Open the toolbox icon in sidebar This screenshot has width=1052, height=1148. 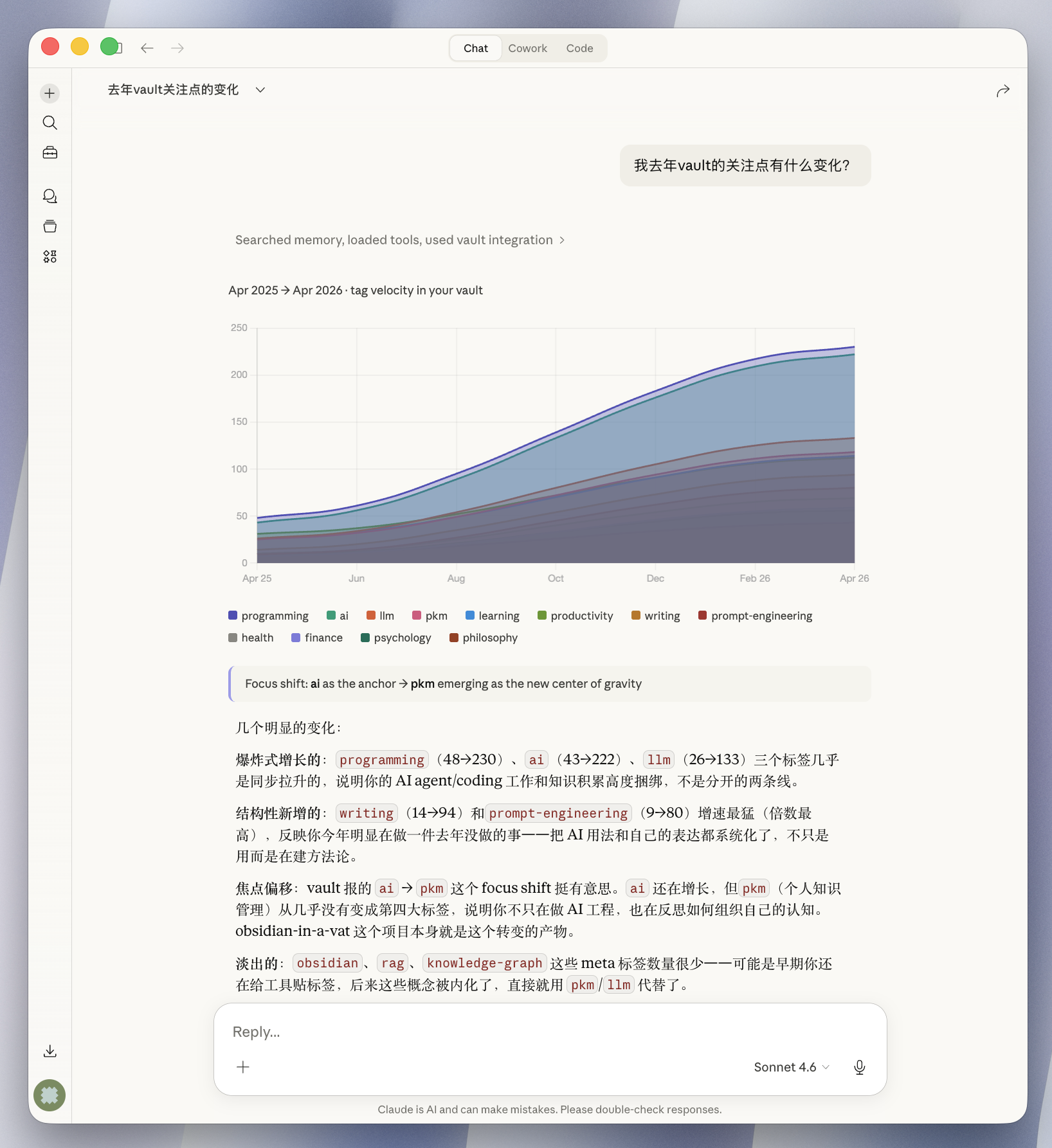point(50,153)
